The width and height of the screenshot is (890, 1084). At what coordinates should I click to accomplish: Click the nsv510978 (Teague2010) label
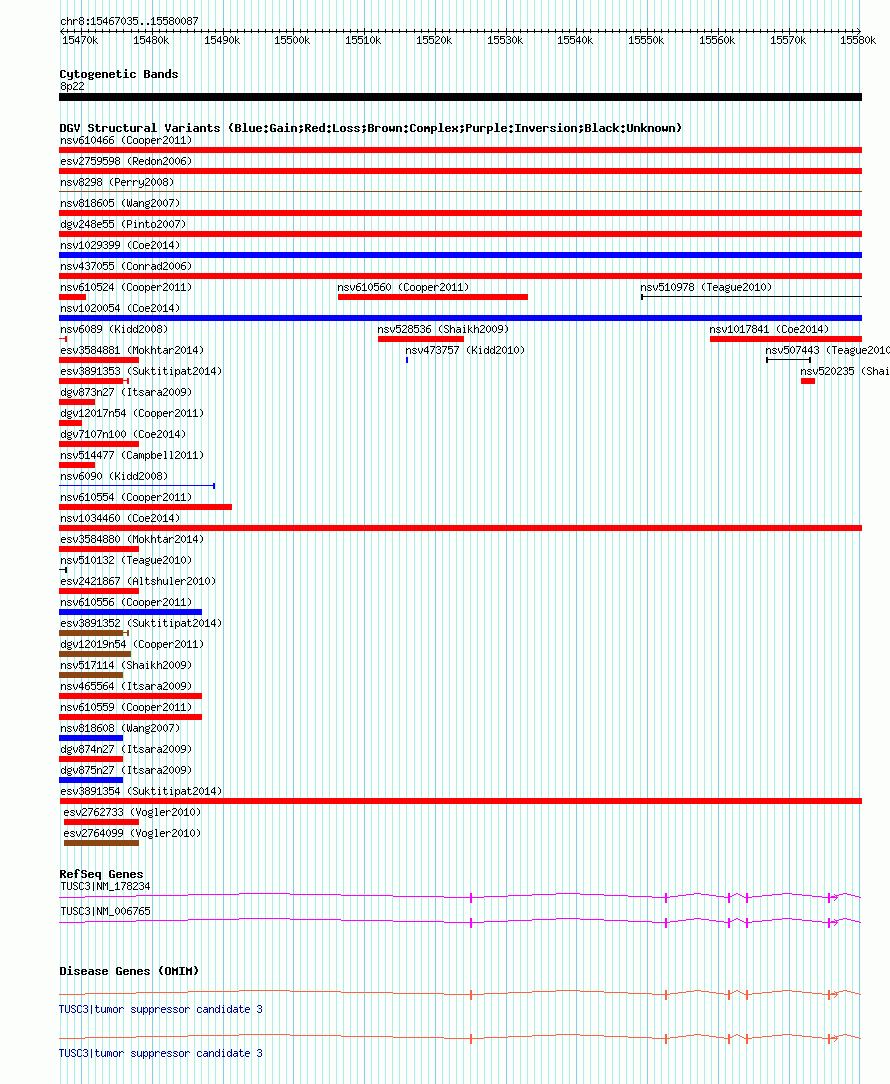(x=706, y=287)
